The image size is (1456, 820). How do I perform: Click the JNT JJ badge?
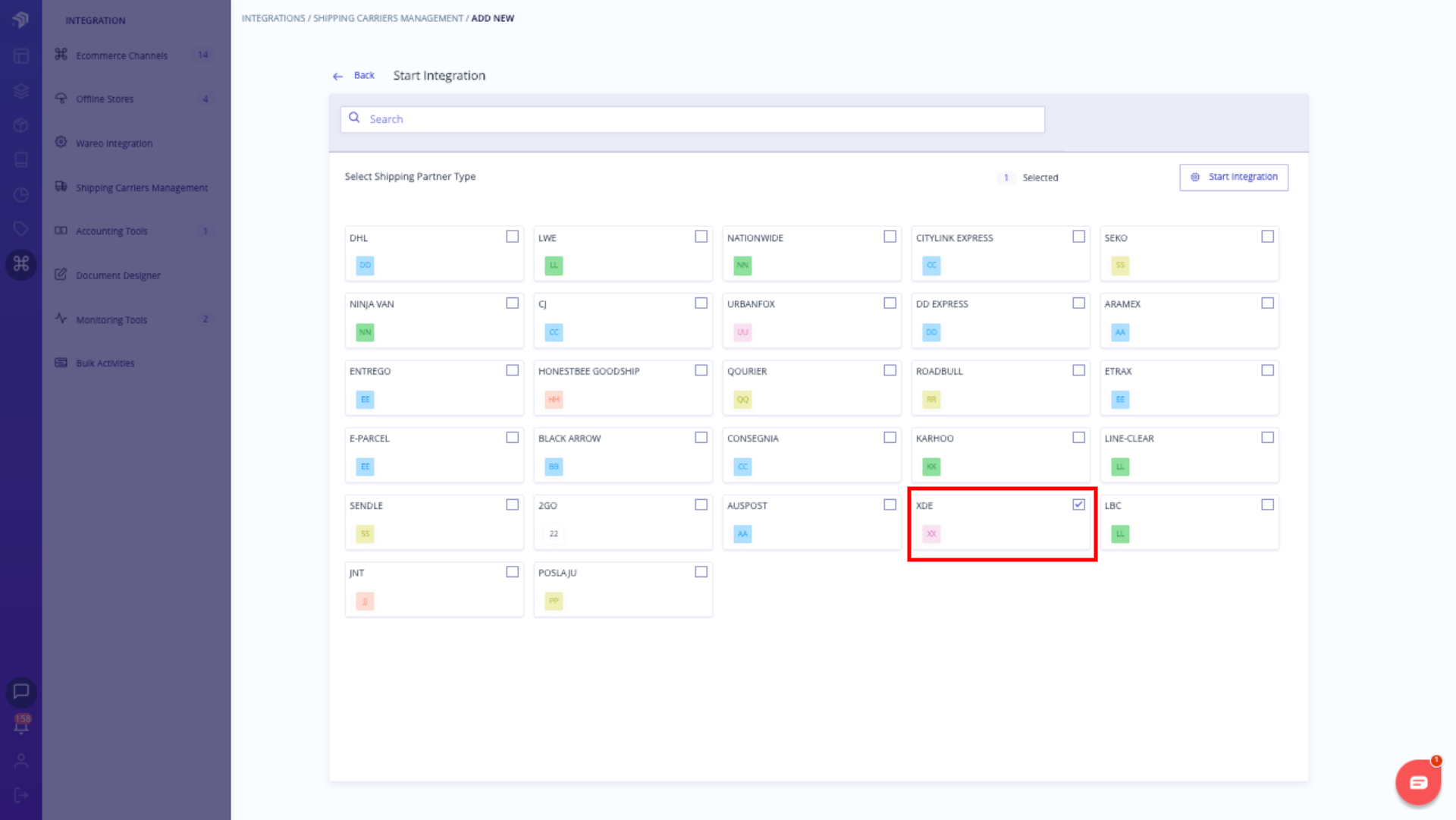[x=365, y=602]
